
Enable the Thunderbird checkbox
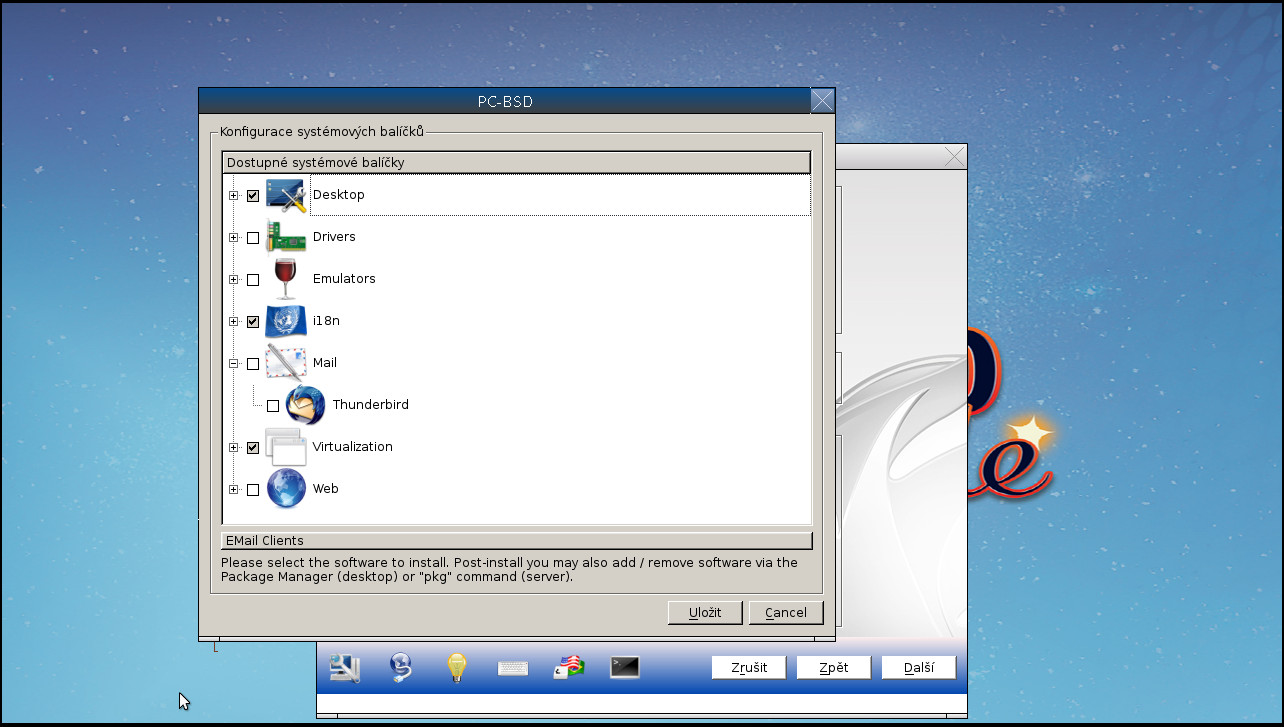coord(272,404)
